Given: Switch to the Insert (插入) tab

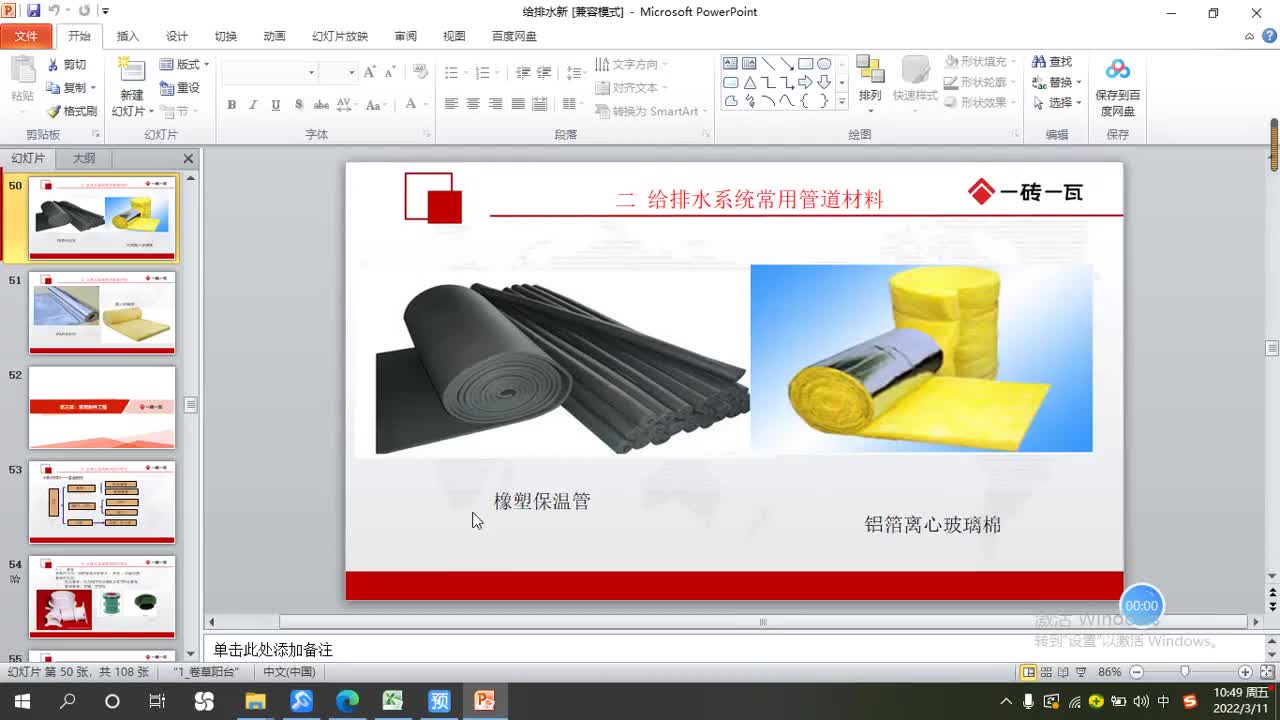Looking at the screenshot, I should pos(128,36).
